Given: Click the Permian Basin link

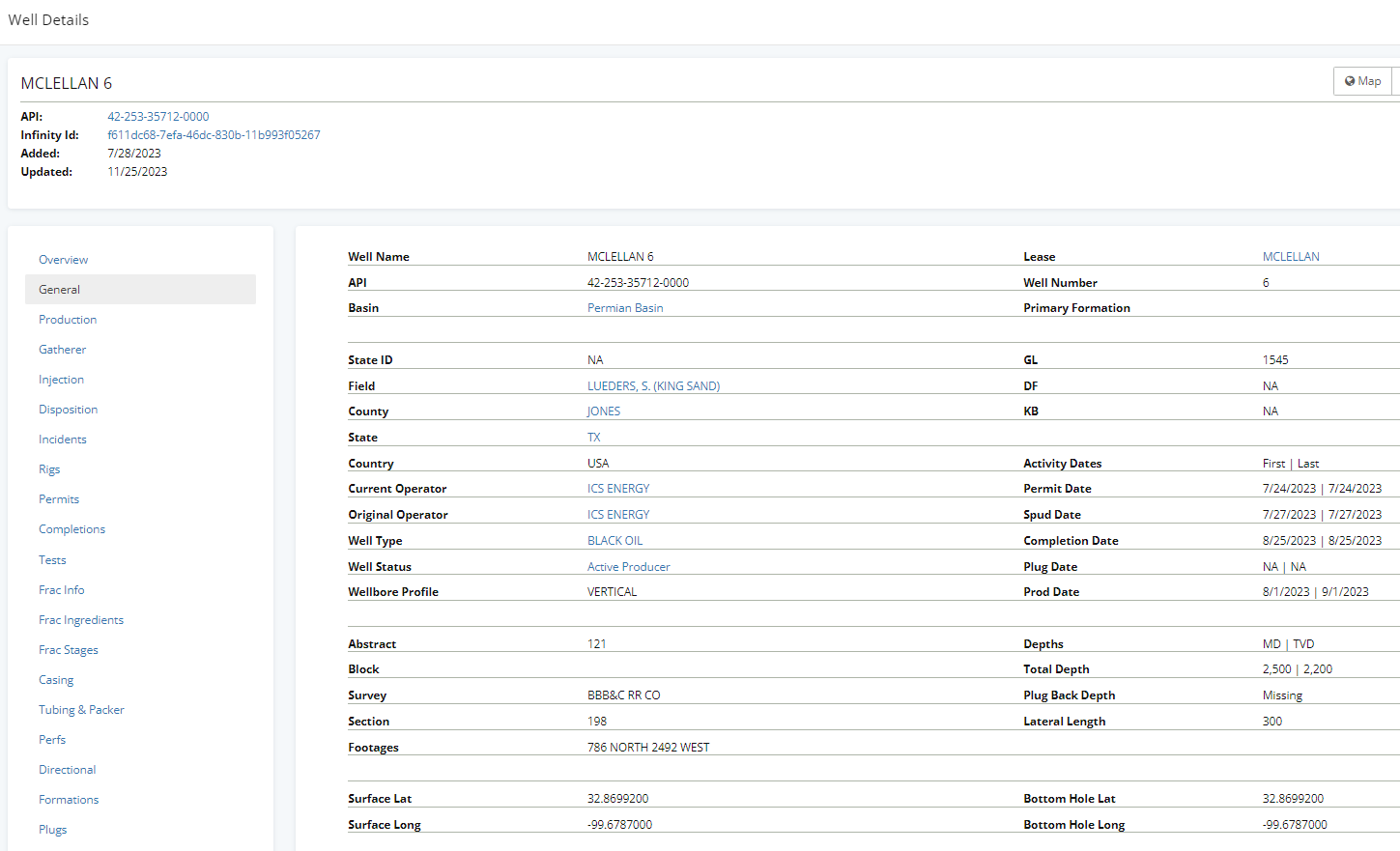Looking at the screenshot, I should 625,308.
